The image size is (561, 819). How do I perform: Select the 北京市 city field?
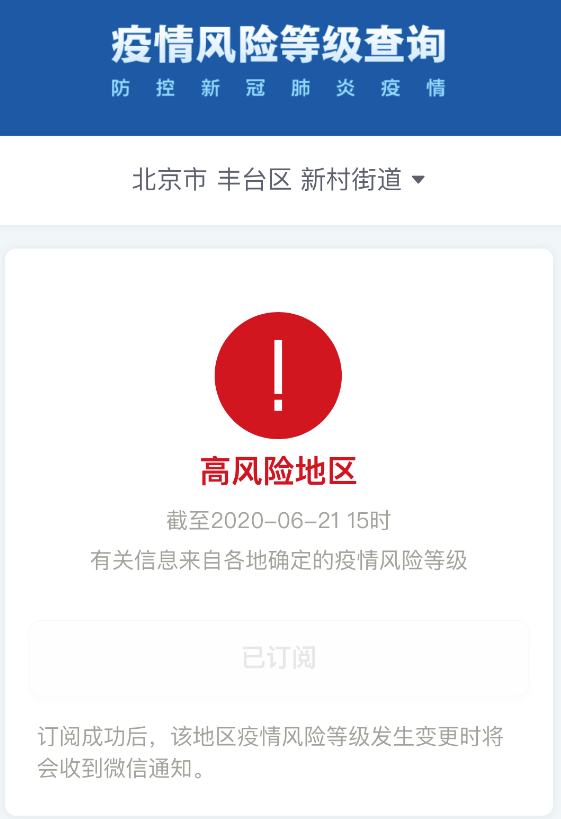click(169, 179)
